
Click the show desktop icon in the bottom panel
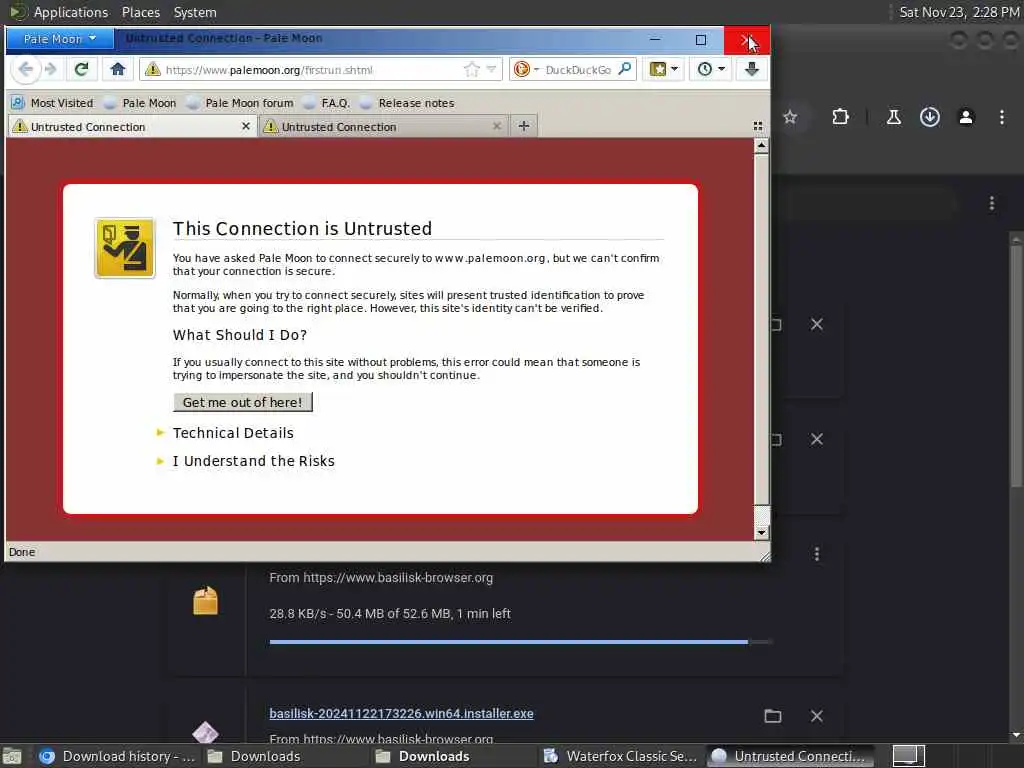pos(12,756)
